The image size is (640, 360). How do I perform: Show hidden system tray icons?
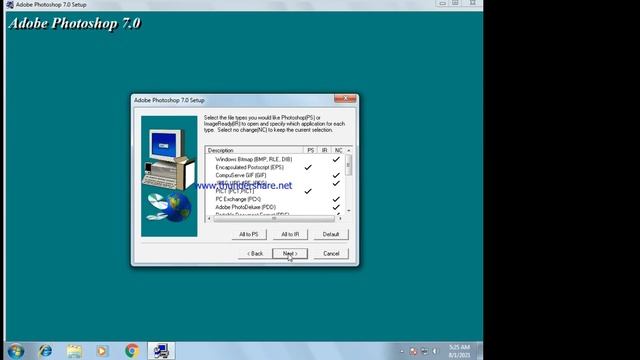[x=402, y=351]
